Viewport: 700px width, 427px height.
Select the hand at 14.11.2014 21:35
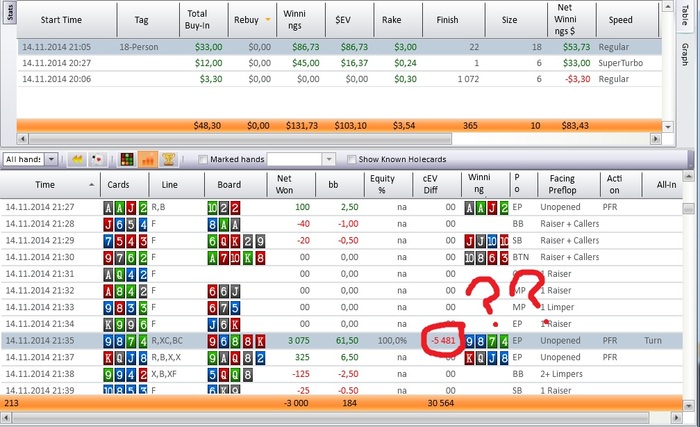342,341
